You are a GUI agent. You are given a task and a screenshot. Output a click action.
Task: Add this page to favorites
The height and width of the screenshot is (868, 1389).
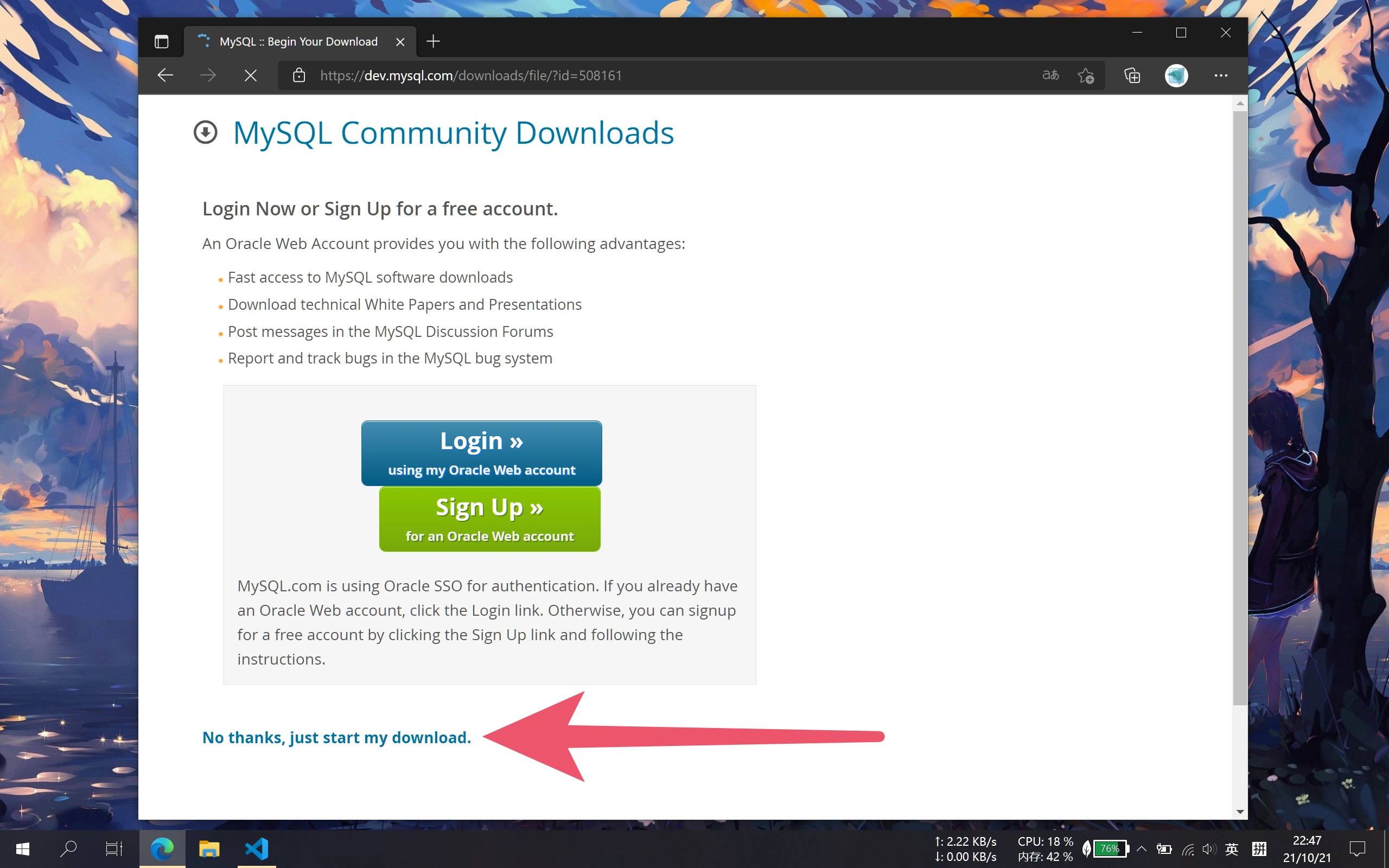(x=1085, y=75)
